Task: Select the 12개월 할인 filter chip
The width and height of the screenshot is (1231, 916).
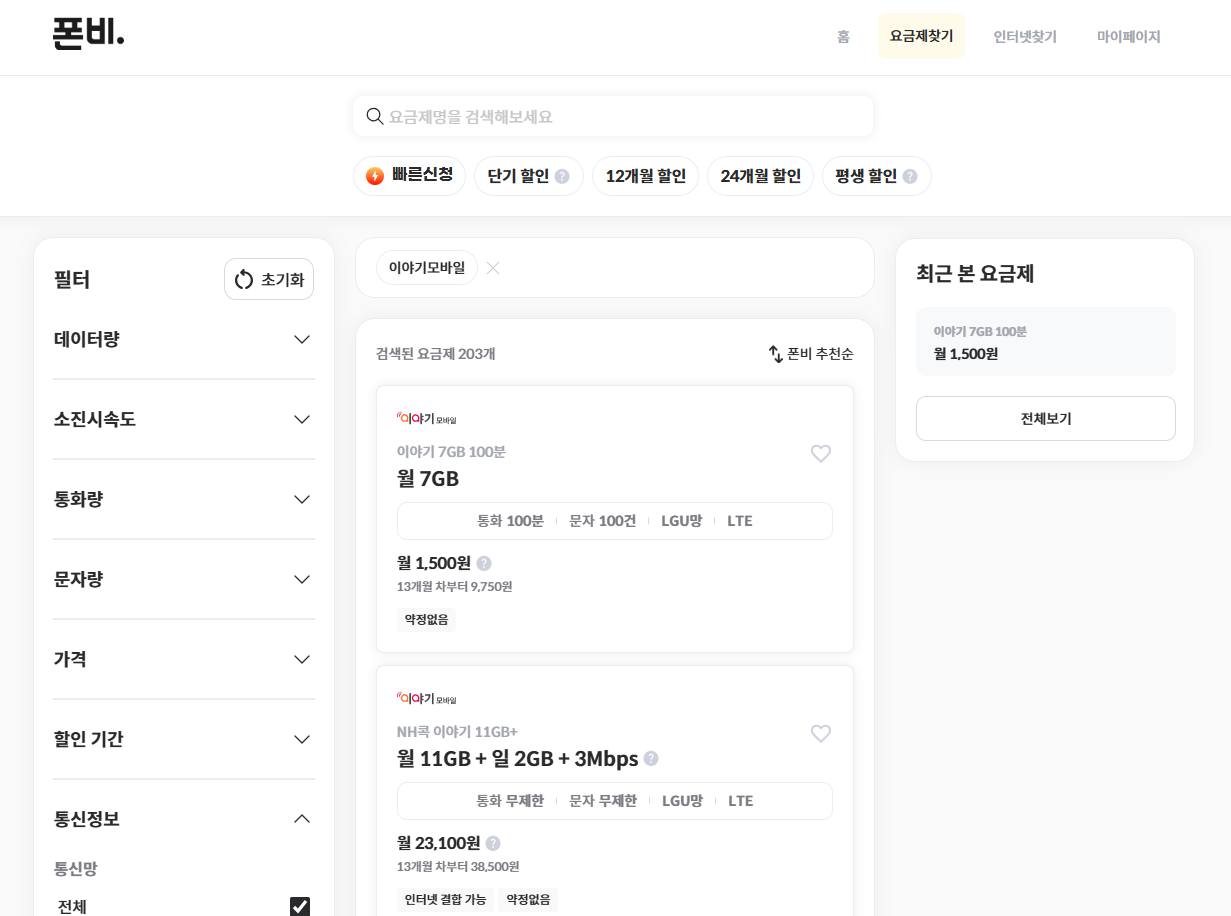Action: 645,176
